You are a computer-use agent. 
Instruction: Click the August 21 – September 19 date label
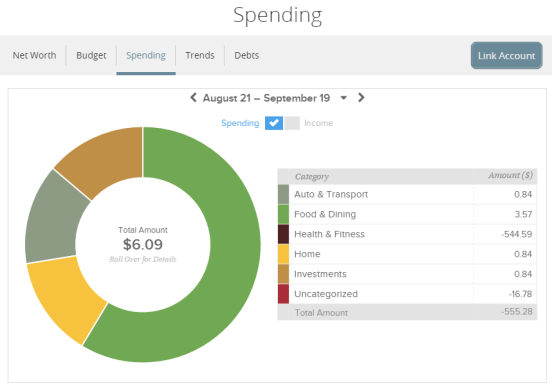(x=266, y=98)
